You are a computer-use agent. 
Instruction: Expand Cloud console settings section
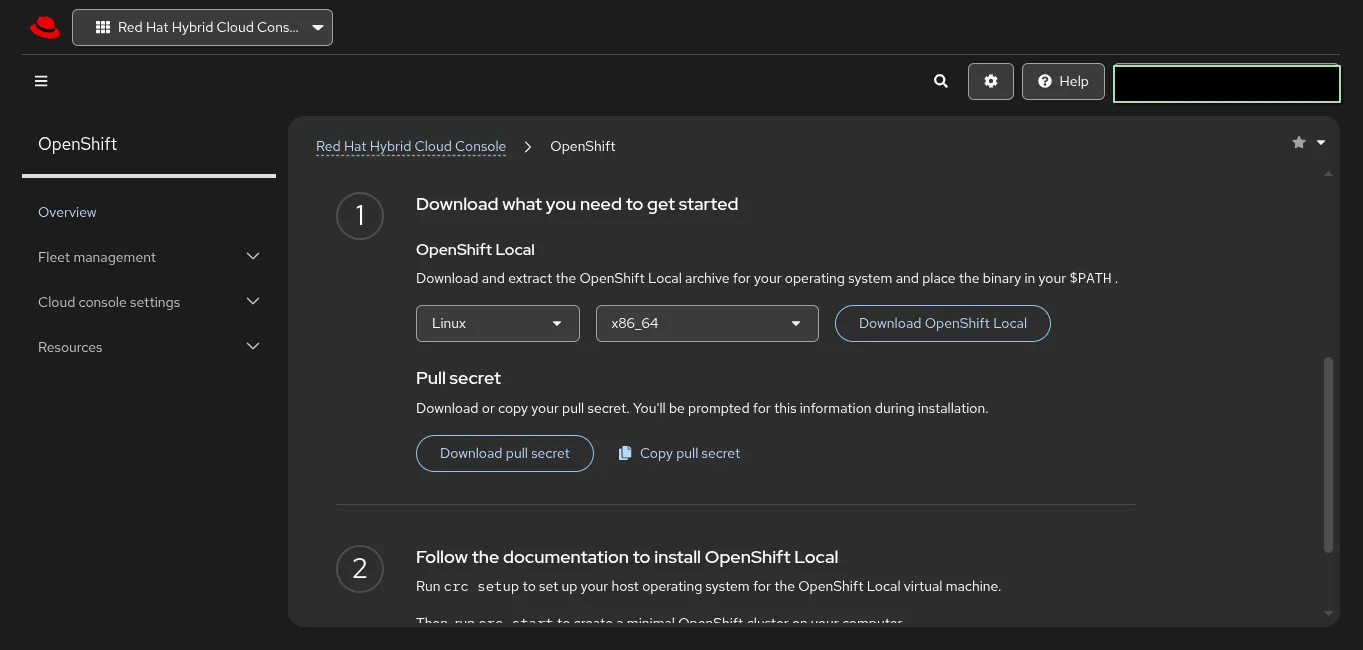[x=149, y=302]
